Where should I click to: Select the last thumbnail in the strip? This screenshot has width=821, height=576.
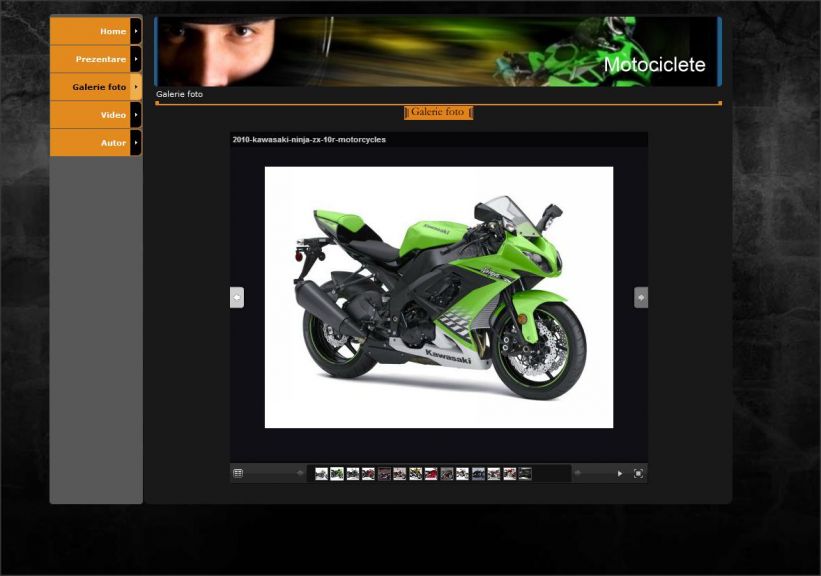coord(525,474)
